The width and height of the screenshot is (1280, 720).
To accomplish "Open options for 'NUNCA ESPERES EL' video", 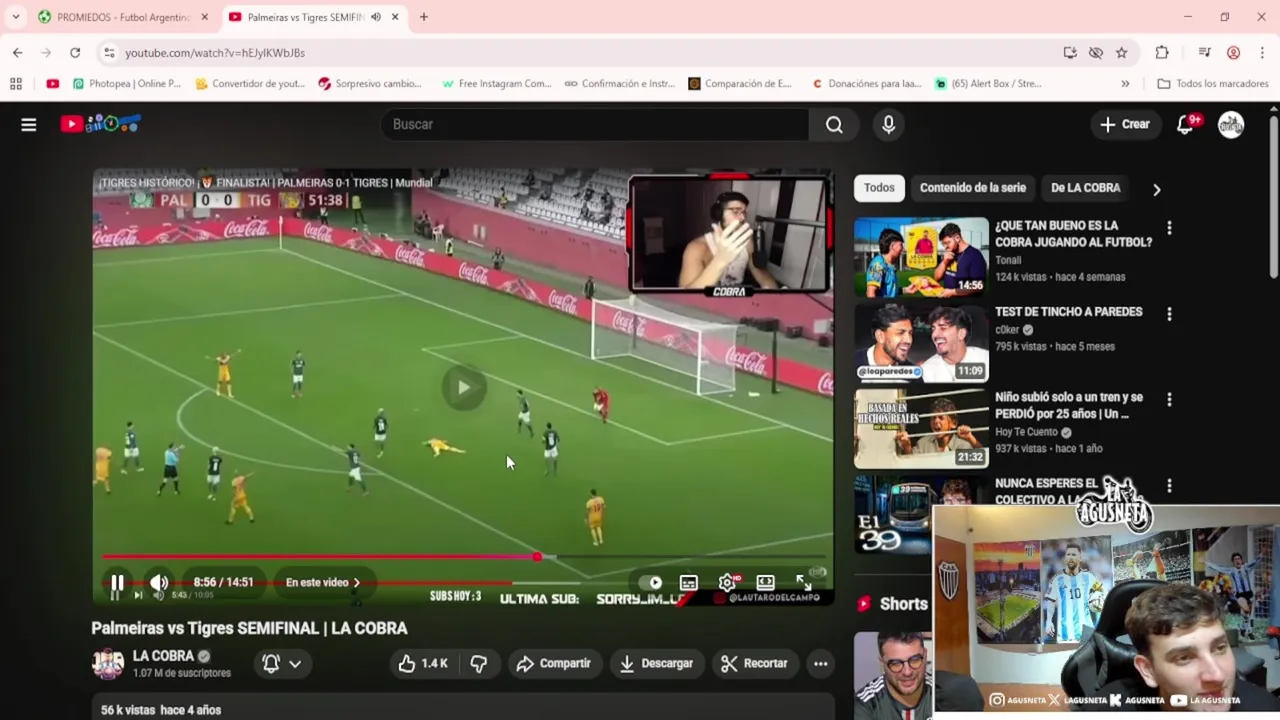I will coord(1169,486).
